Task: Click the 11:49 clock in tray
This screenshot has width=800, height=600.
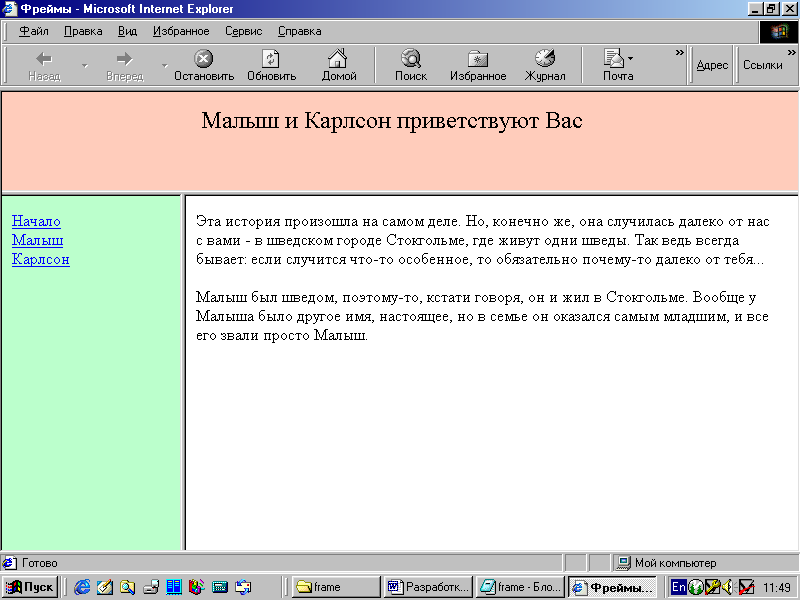Action: [777, 588]
